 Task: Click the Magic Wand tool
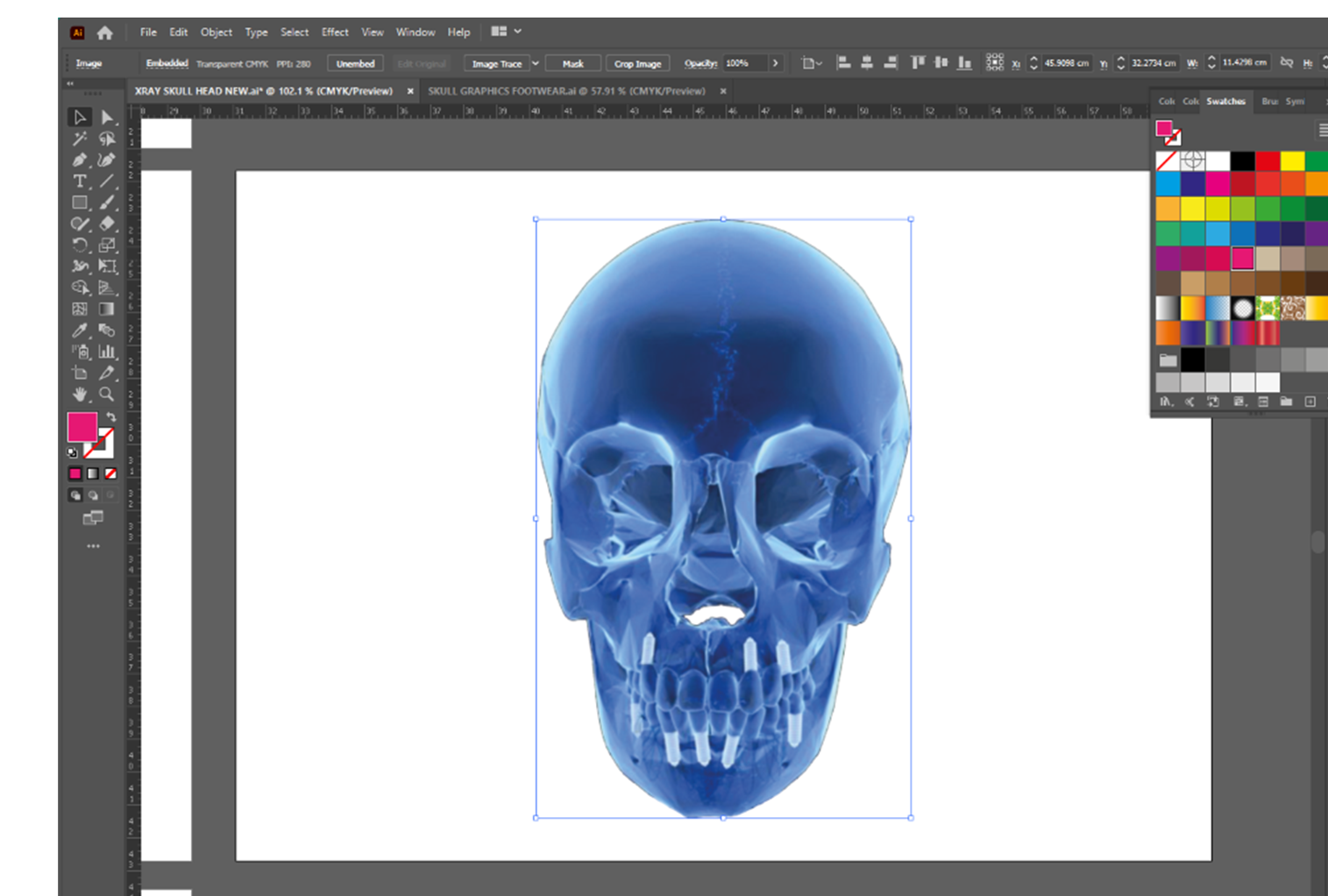[80, 139]
